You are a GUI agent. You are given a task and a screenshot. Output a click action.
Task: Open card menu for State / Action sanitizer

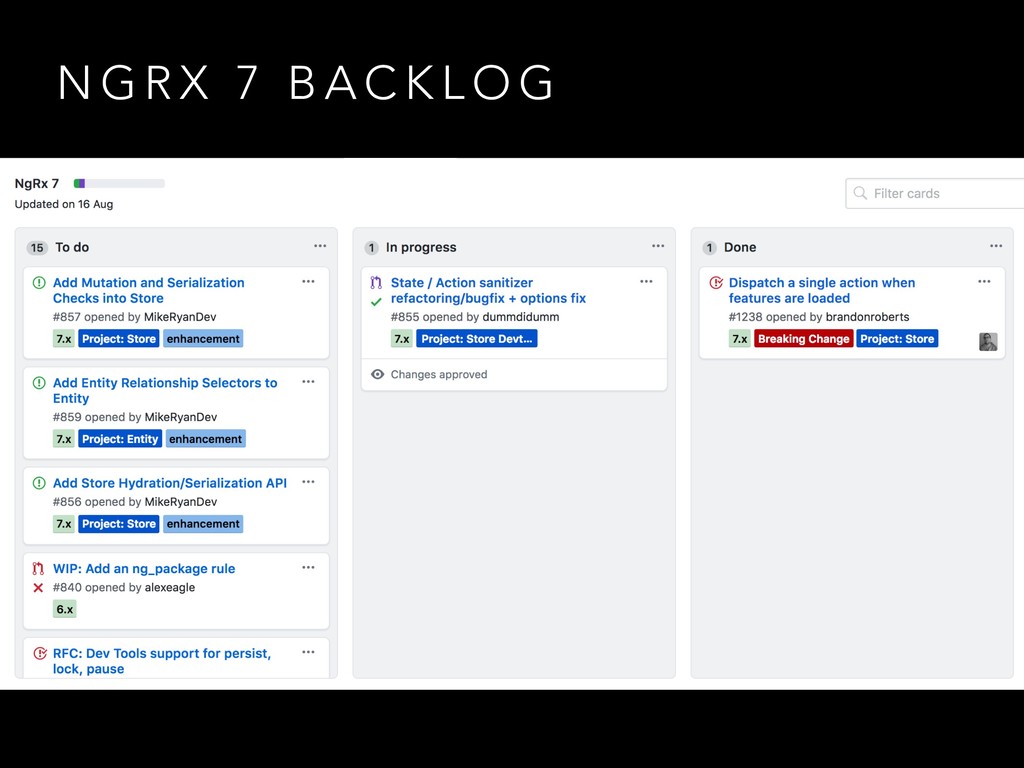click(x=646, y=281)
